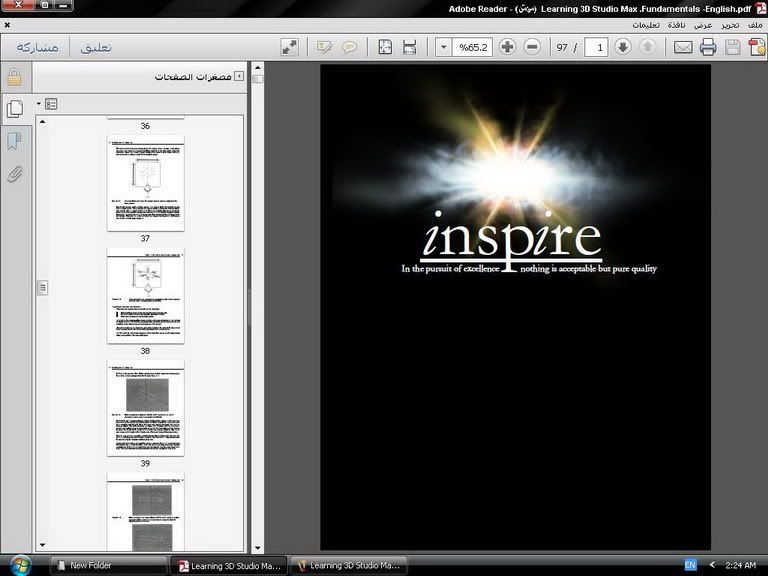The image size is (768, 576).
Task: Click the thumbnails panel scroll up arrow
Action: 43,121
